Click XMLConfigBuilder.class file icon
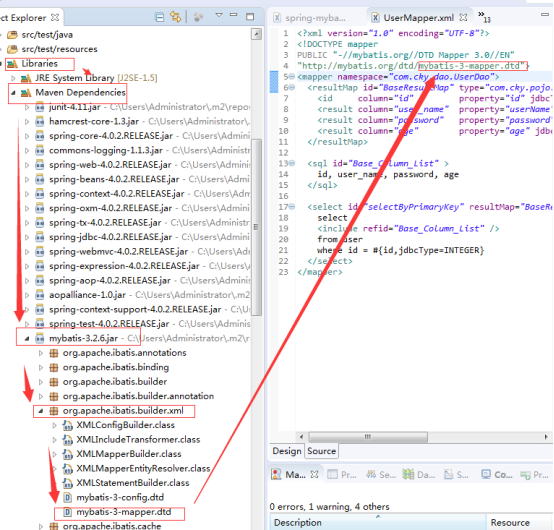This screenshot has width=554, height=530. click(x=67, y=425)
